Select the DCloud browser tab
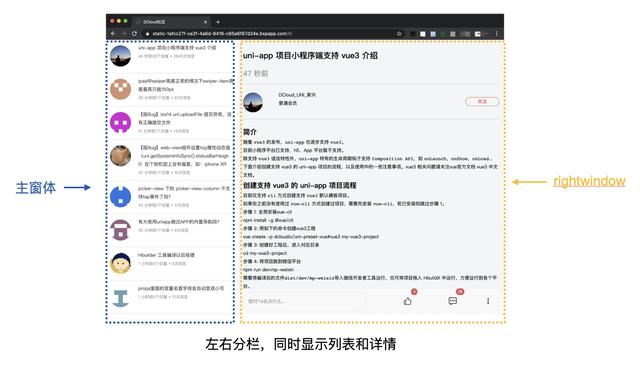640x382 pixels. coord(171,22)
